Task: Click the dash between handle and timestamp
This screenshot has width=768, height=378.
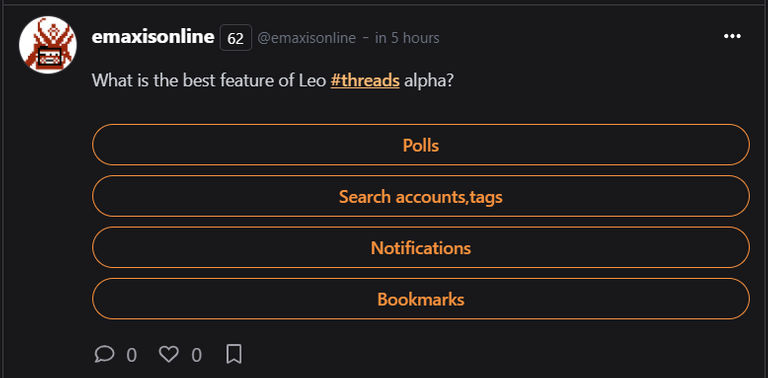Action: coord(365,38)
